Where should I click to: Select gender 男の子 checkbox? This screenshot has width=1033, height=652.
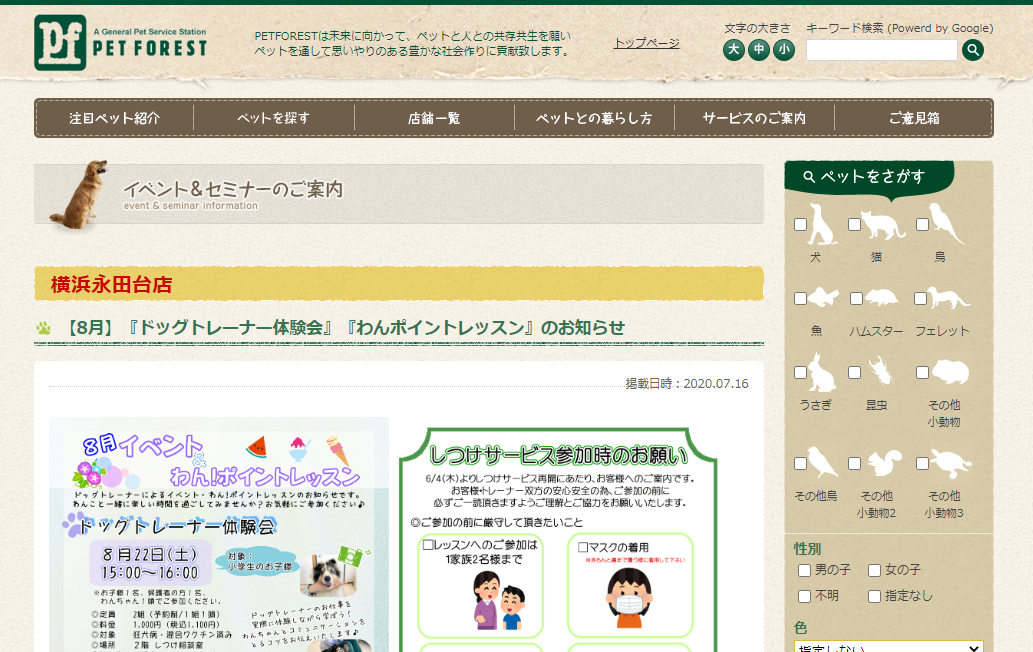[x=804, y=570]
